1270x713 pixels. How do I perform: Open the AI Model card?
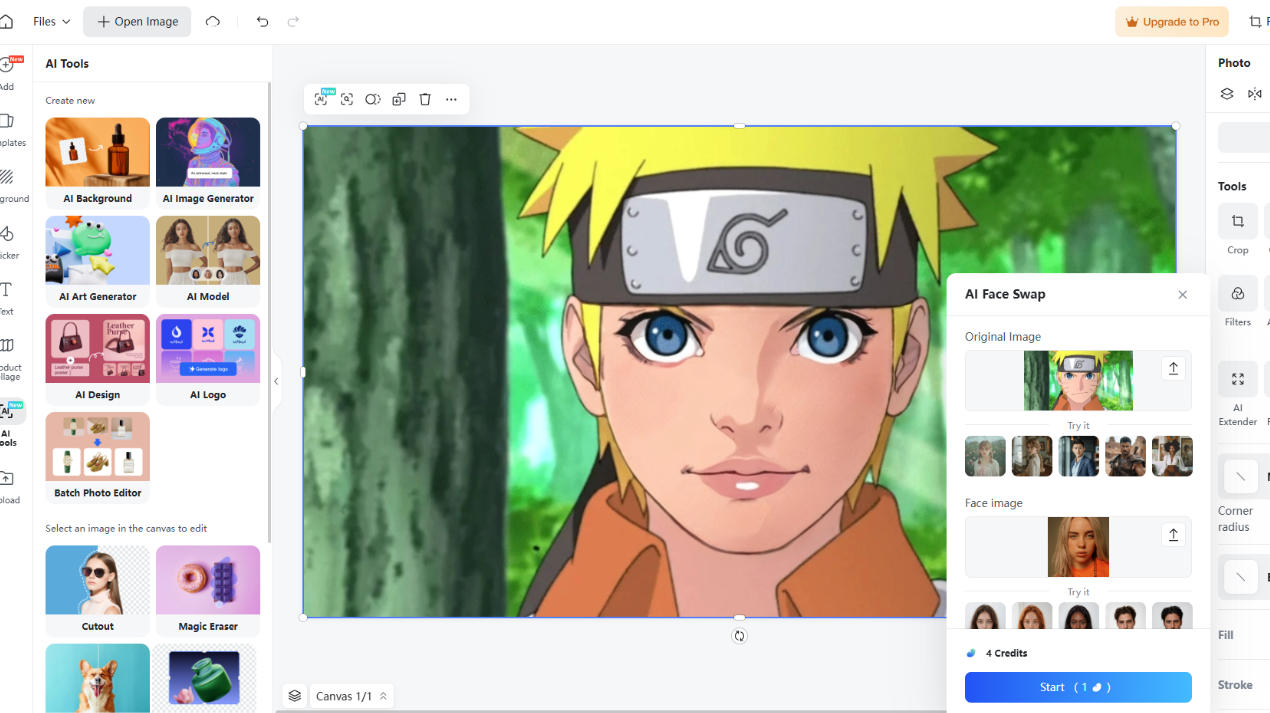[x=208, y=261]
